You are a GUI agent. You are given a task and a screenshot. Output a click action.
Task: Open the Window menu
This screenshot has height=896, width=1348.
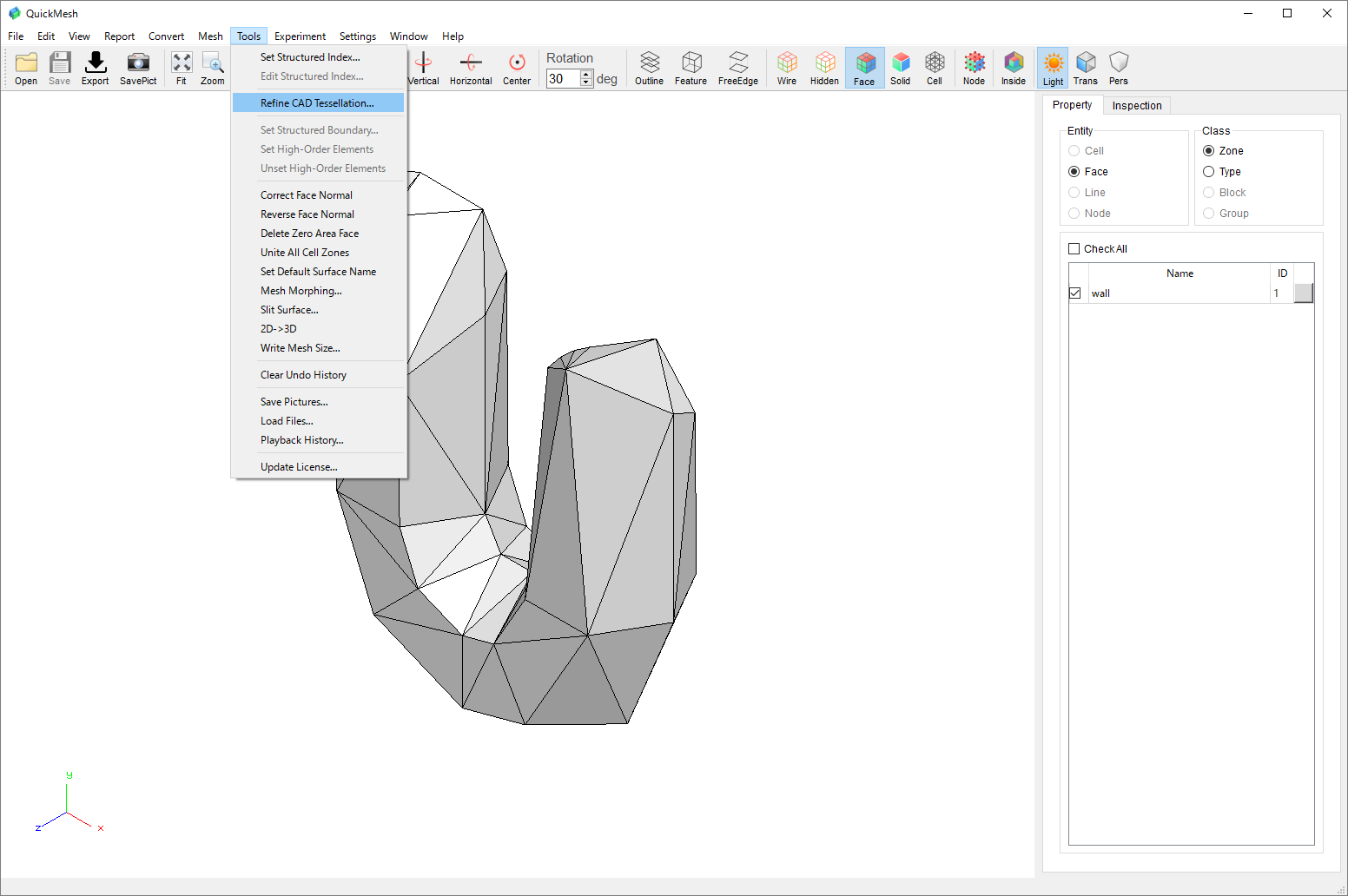(408, 36)
